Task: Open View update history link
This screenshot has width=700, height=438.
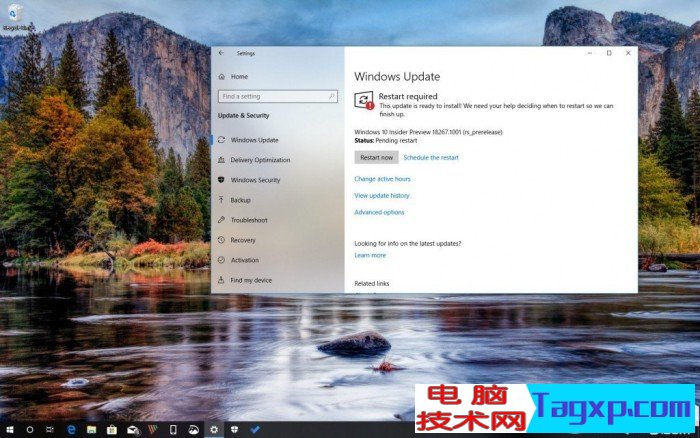Action: point(382,196)
